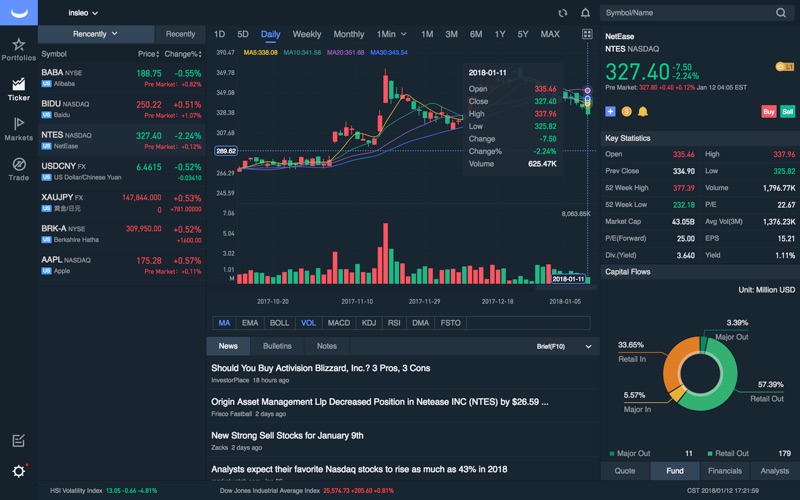
Task: Open the News tab
Action: (x=228, y=346)
